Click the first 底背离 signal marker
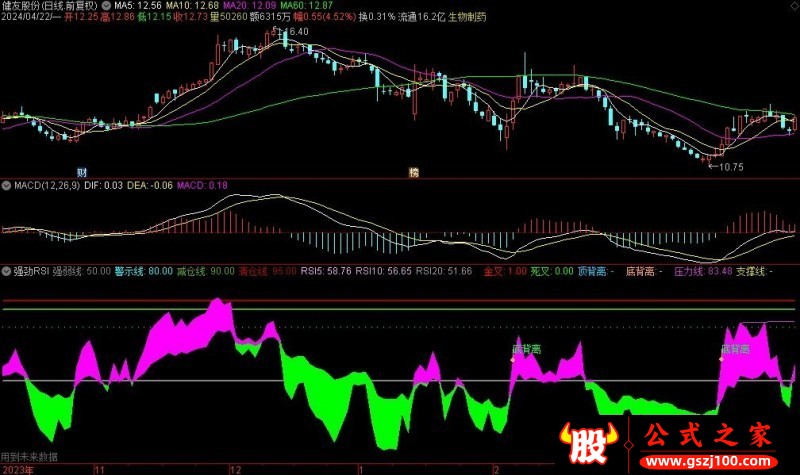The height and width of the screenshot is (475, 800). pyautogui.click(x=526, y=350)
